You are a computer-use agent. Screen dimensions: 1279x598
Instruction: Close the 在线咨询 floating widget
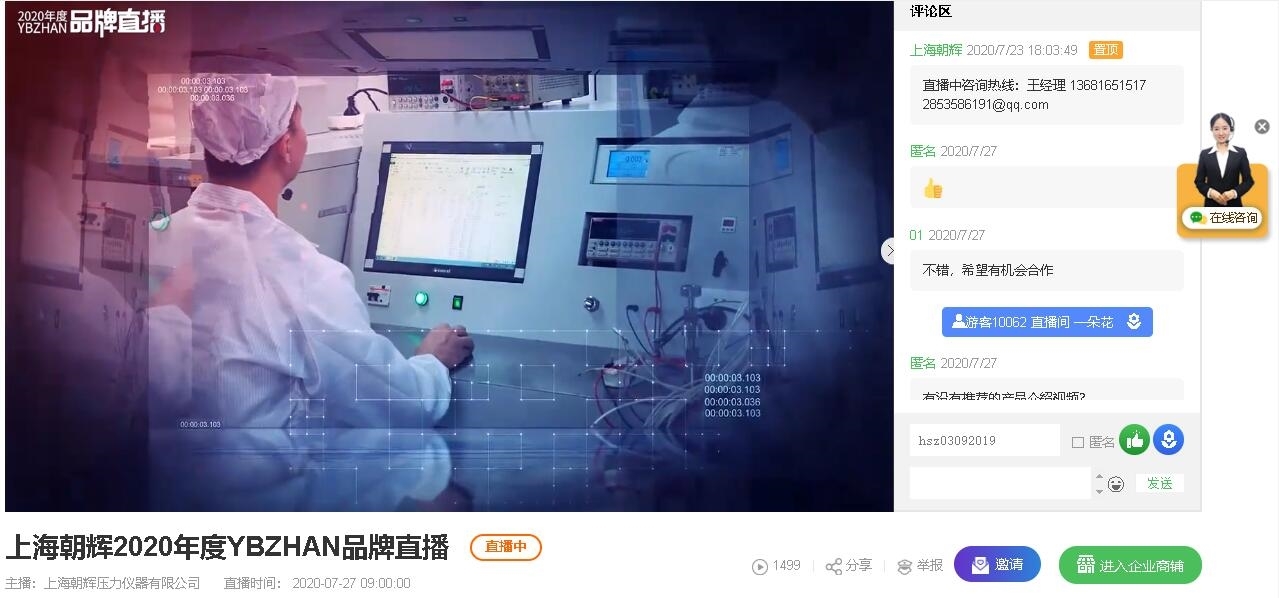point(1262,127)
